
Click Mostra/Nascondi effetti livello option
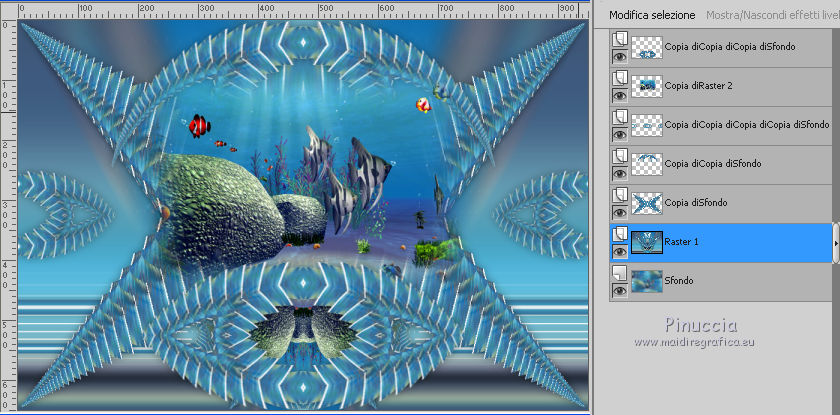click(x=772, y=15)
